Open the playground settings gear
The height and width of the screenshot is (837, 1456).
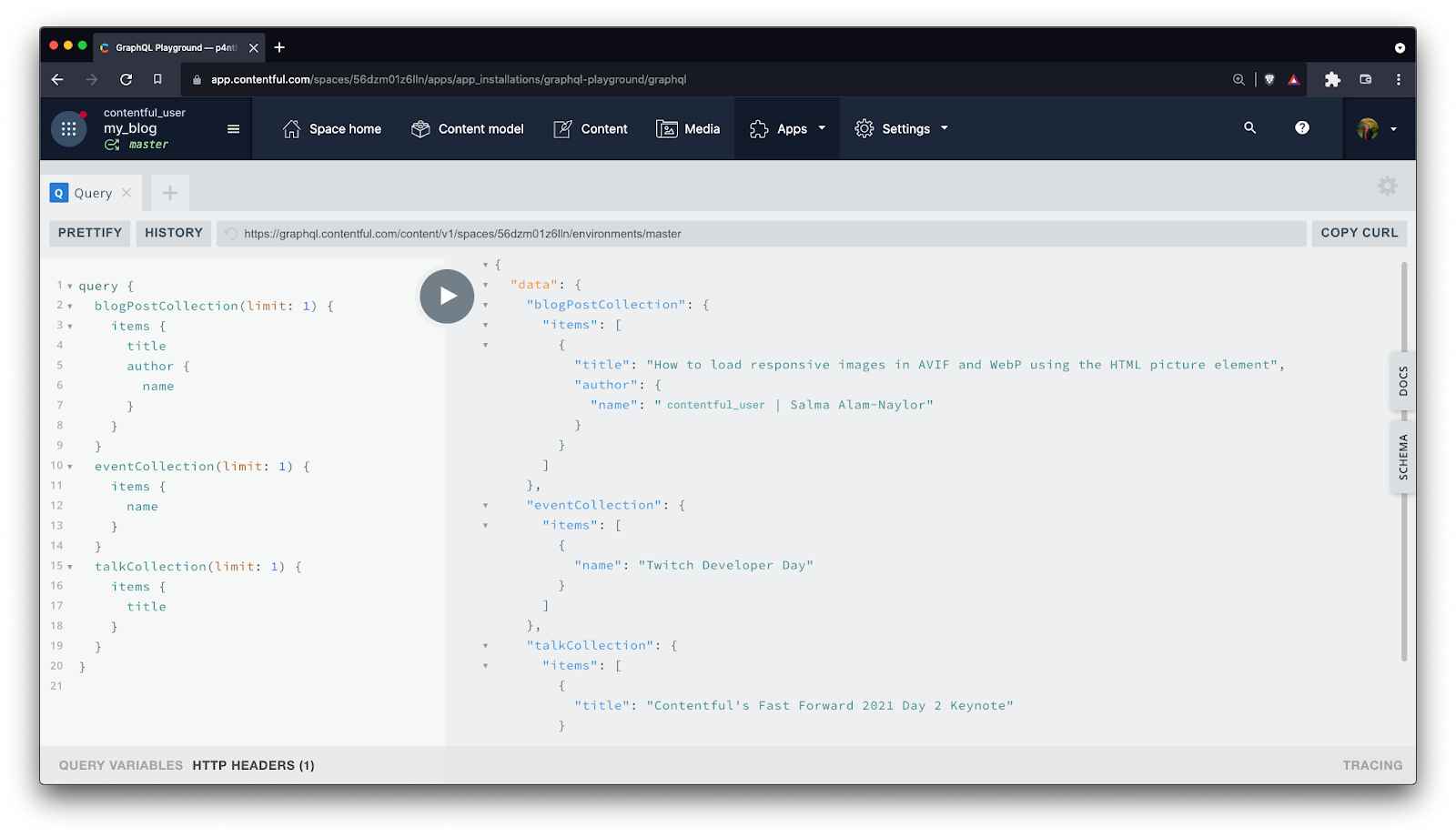click(1387, 186)
